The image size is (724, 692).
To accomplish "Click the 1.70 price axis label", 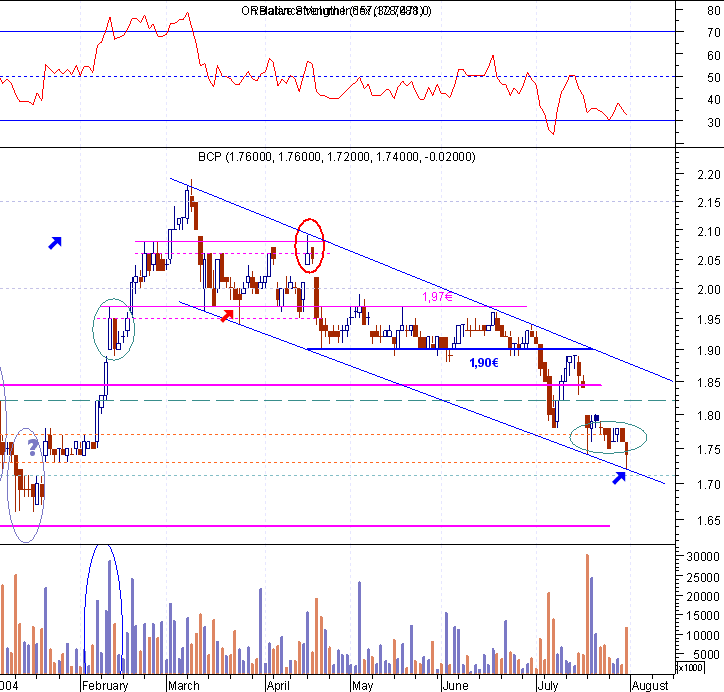I will (709, 485).
